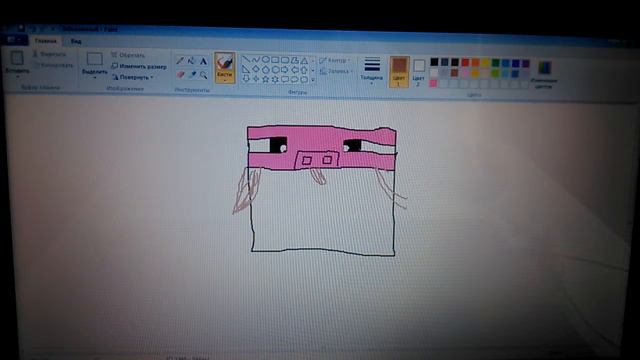Image resolution: width=640 pixels, height=360 pixels.
Task: Choose the Four-point star shape
Action: point(256,79)
